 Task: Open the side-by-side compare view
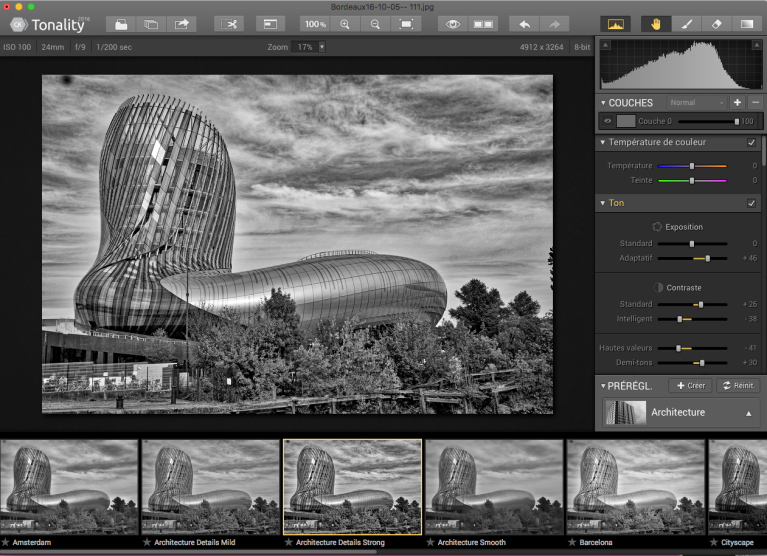(x=484, y=23)
